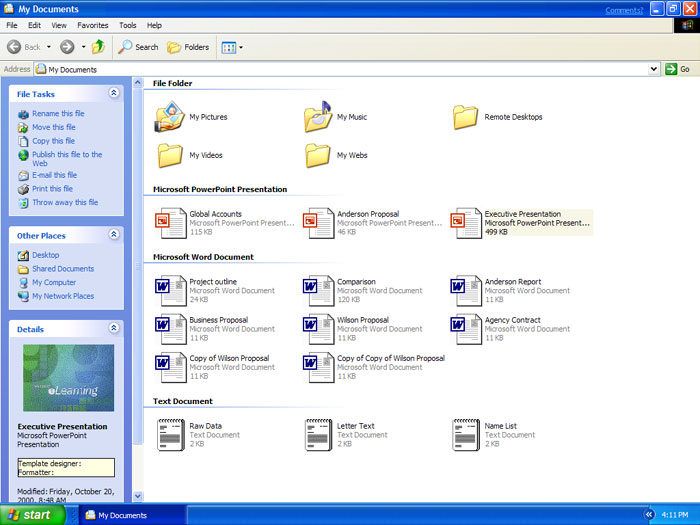
Task: Open the My Music folder icon
Action: [x=318, y=117]
